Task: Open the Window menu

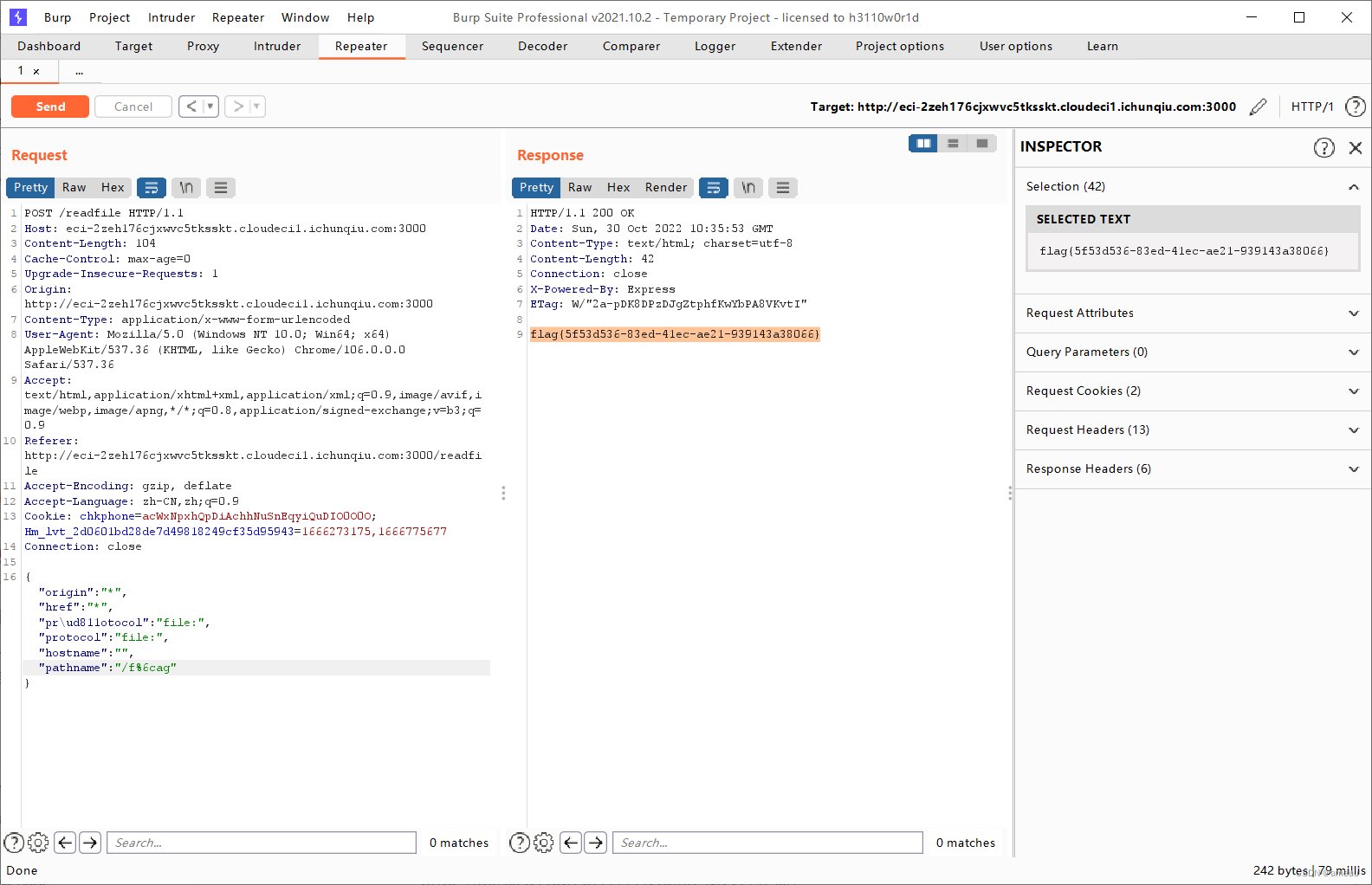Action: point(306,17)
